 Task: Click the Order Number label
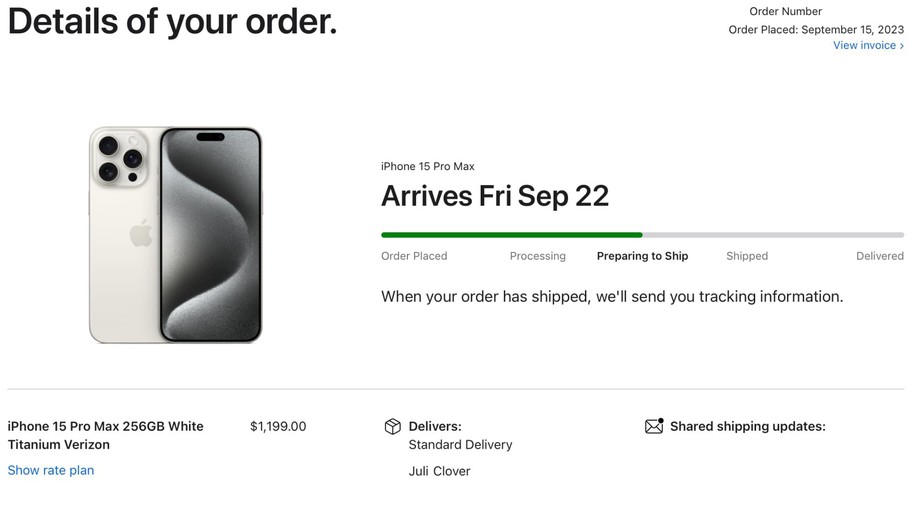click(x=785, y=11)
